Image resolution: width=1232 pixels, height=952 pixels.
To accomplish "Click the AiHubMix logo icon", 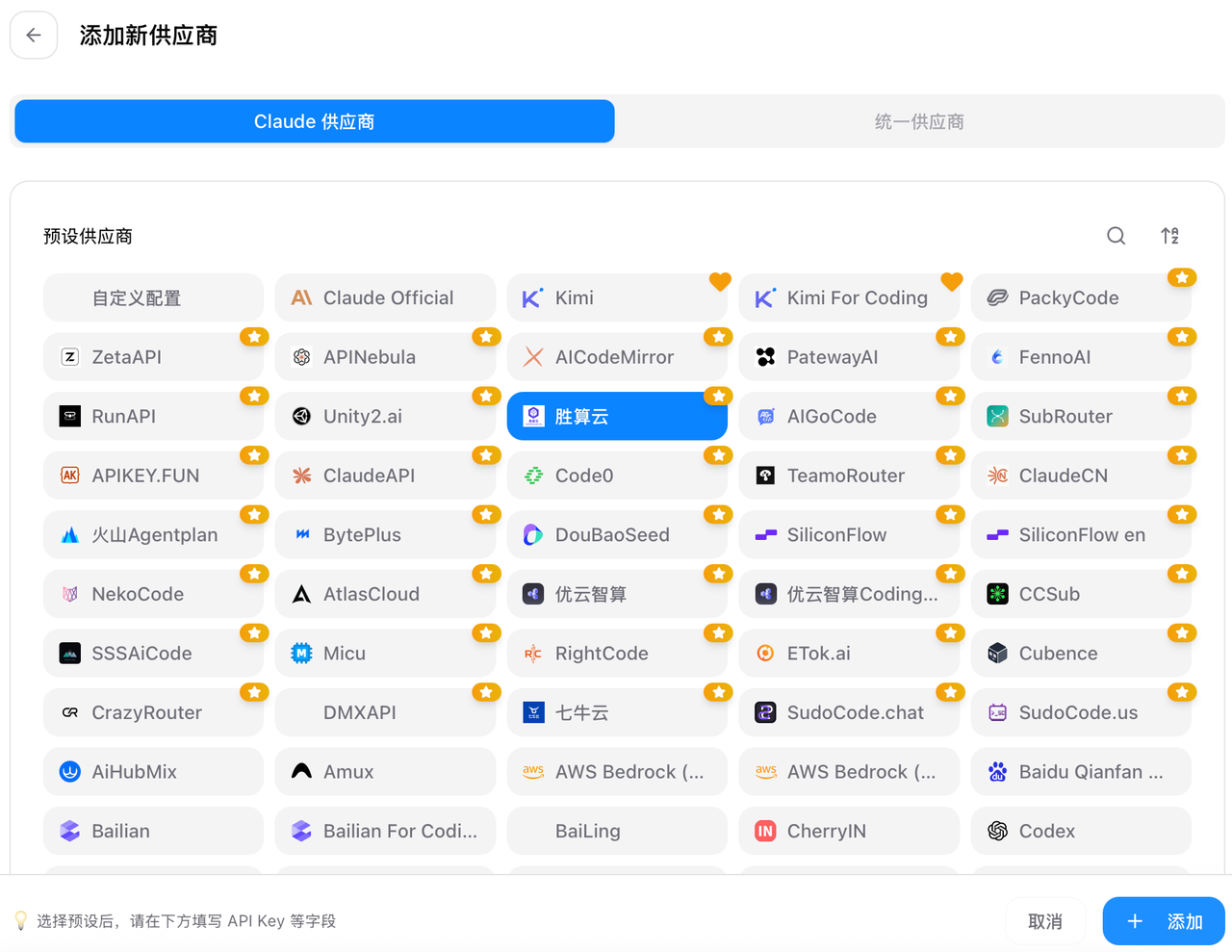I will (x=70, y=772).
